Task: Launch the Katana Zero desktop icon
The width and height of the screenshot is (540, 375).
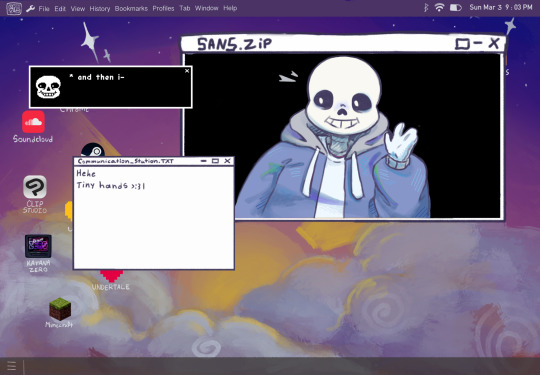Action: point(38,246)
